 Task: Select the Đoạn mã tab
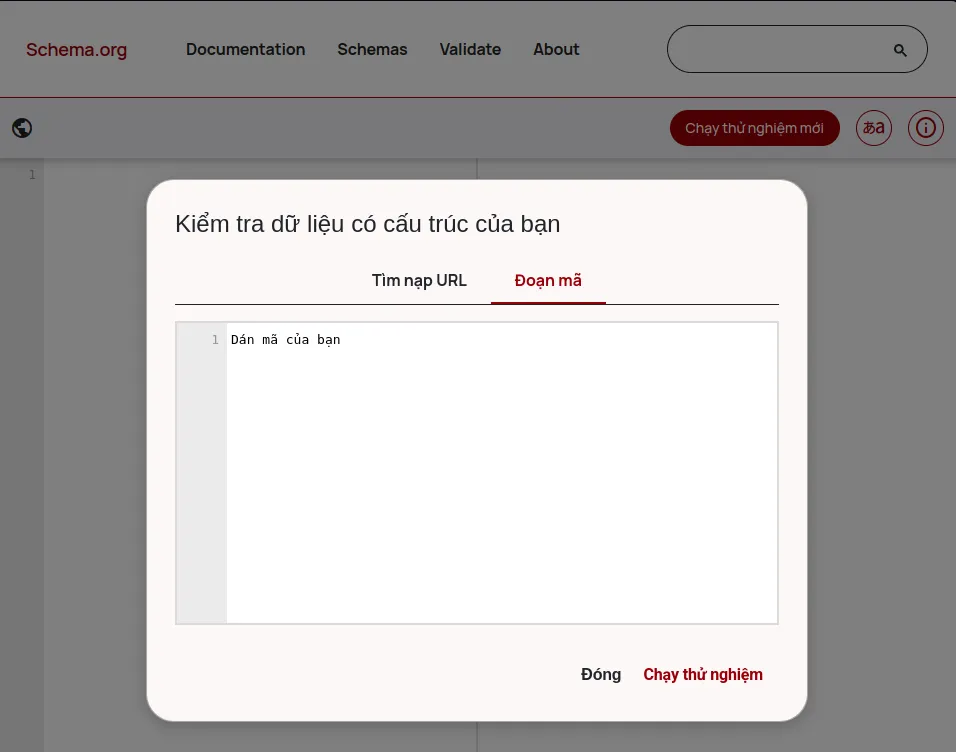click(548, 280)
